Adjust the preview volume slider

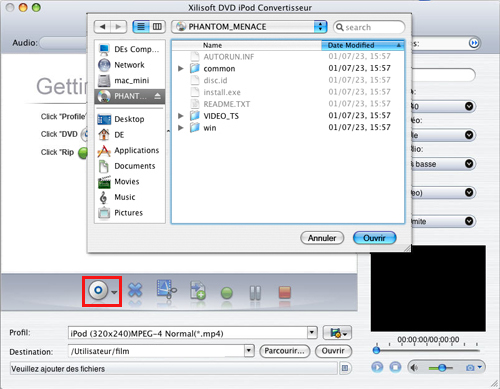(442, 368)
